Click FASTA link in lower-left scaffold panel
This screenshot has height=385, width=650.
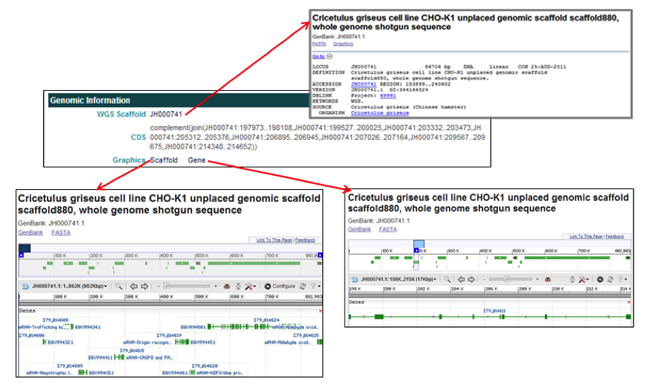click(61, 232)
